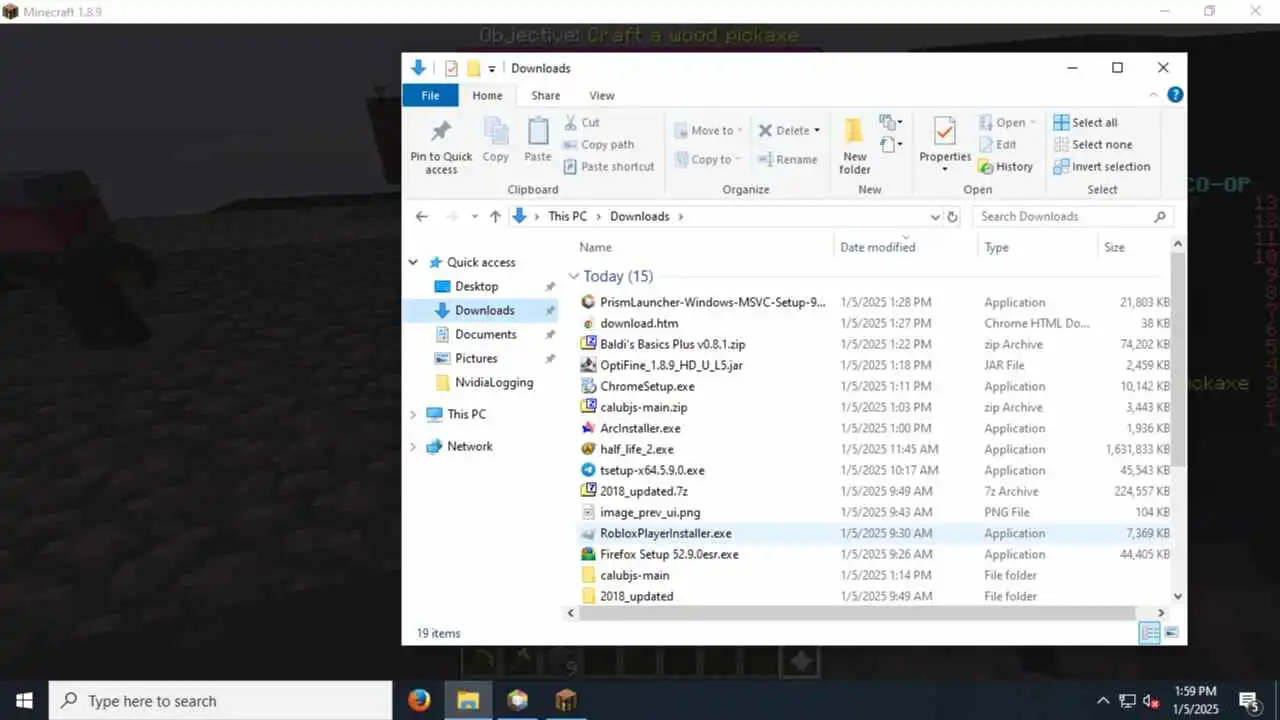This screenshot has height=720, width=1280.
Task: Open recent locations dropdown arrow
Action: [x=474, y=216]
